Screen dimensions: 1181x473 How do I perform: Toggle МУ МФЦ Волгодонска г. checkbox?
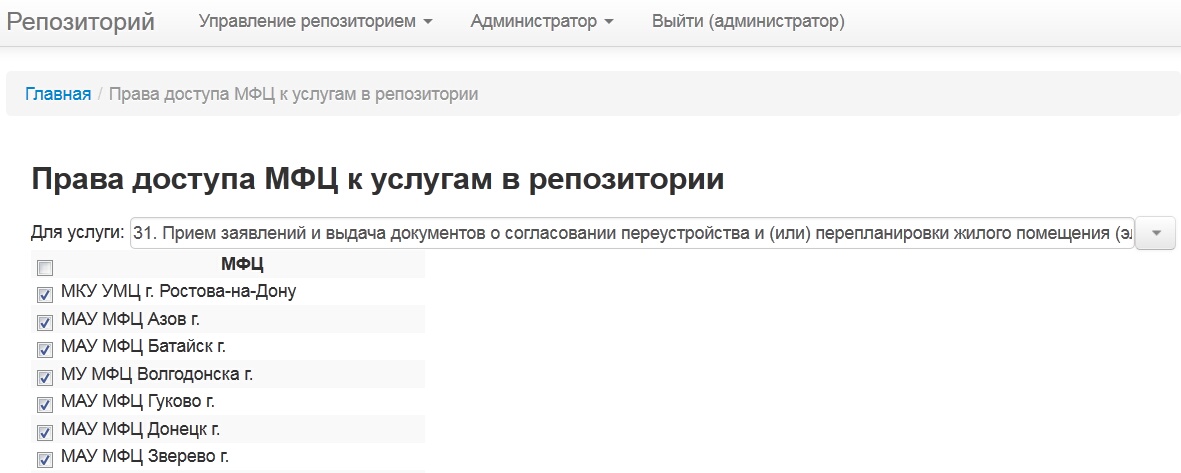(44, 378)
